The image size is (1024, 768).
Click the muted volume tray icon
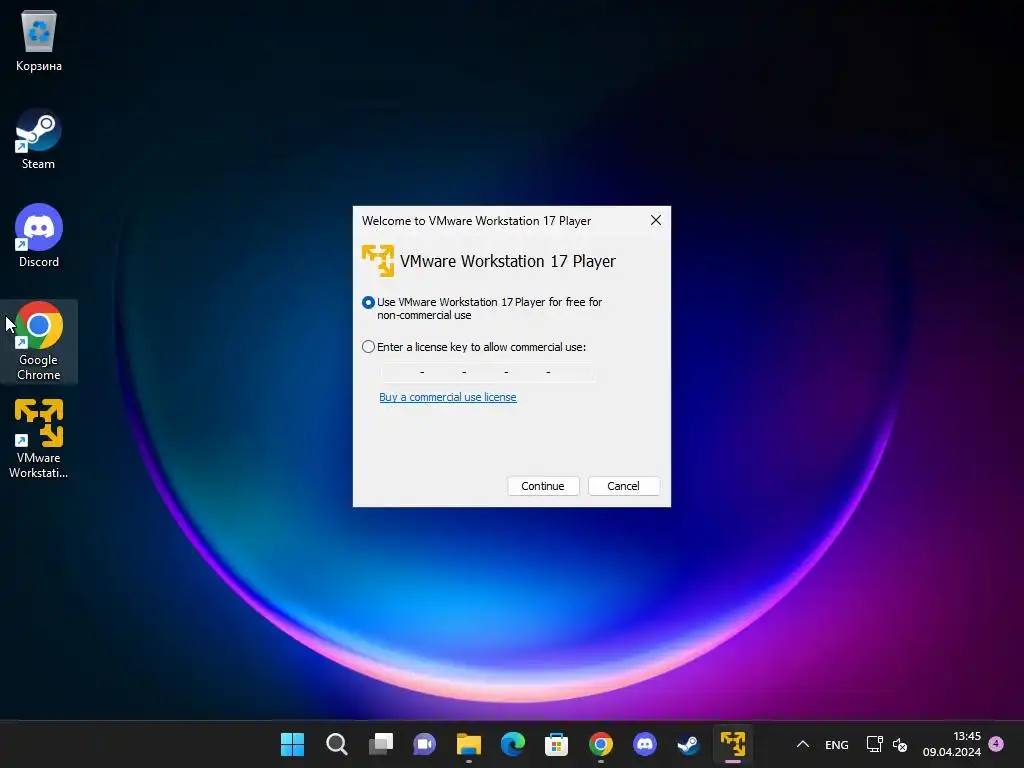(900, 744)
